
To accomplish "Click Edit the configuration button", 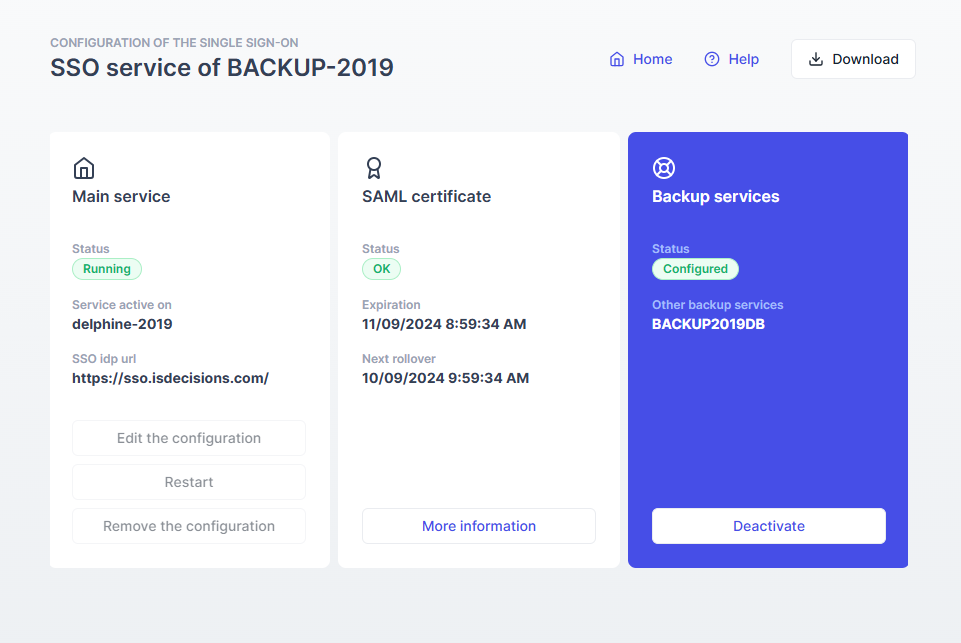I will (x=189, y=438).
